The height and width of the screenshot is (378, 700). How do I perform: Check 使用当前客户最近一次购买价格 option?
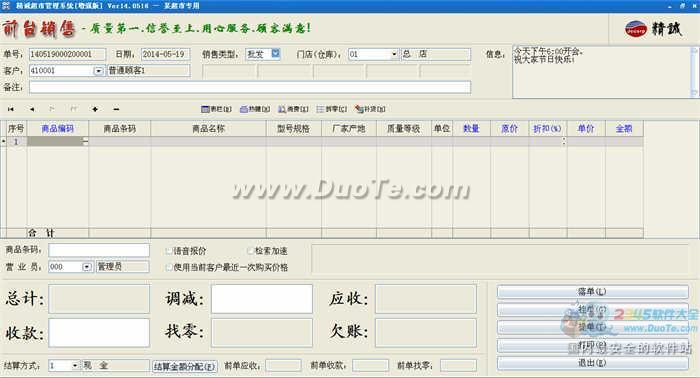pyautogui.click(x=168, y=267)
